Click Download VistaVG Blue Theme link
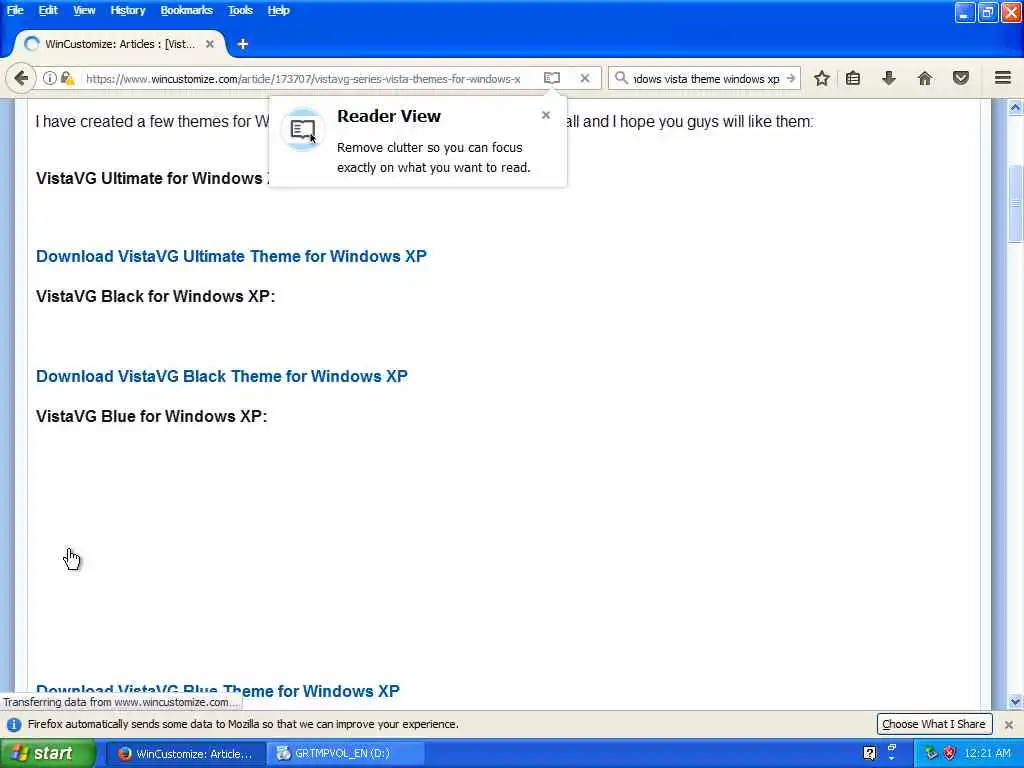 click(x=217, y=691)
